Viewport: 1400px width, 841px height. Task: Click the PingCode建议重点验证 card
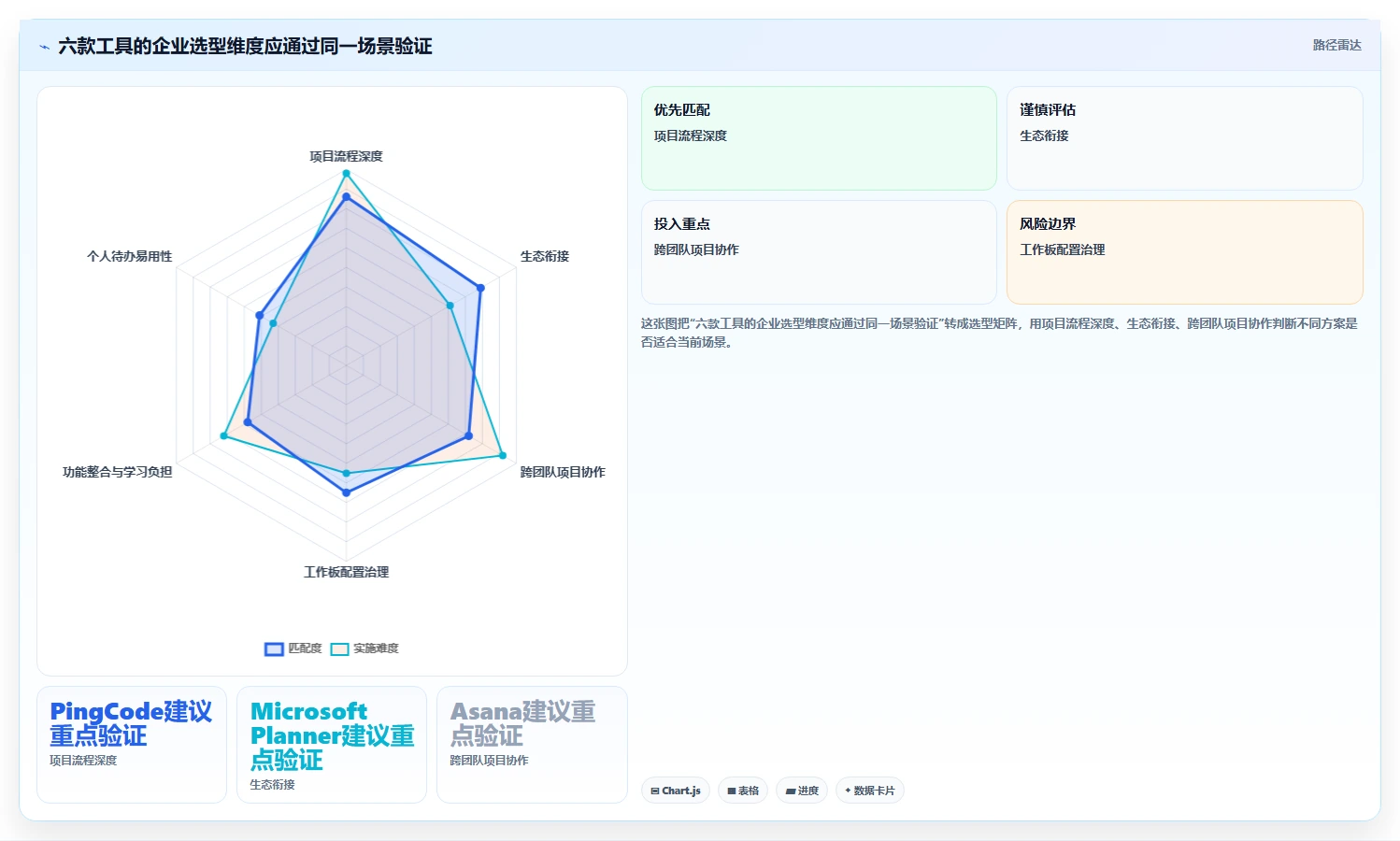pos(132,745)
